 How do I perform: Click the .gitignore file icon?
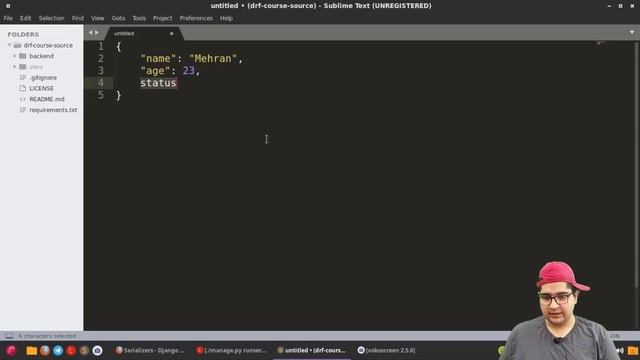coord(22,78)
